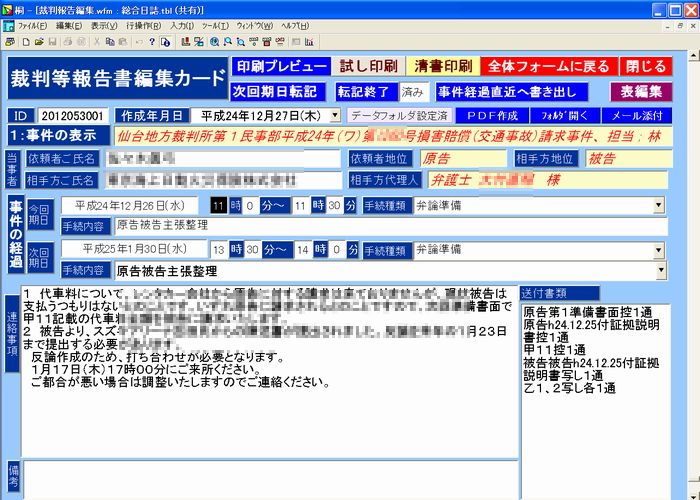Click the New file toolbar icon

[x=24, y=42]
